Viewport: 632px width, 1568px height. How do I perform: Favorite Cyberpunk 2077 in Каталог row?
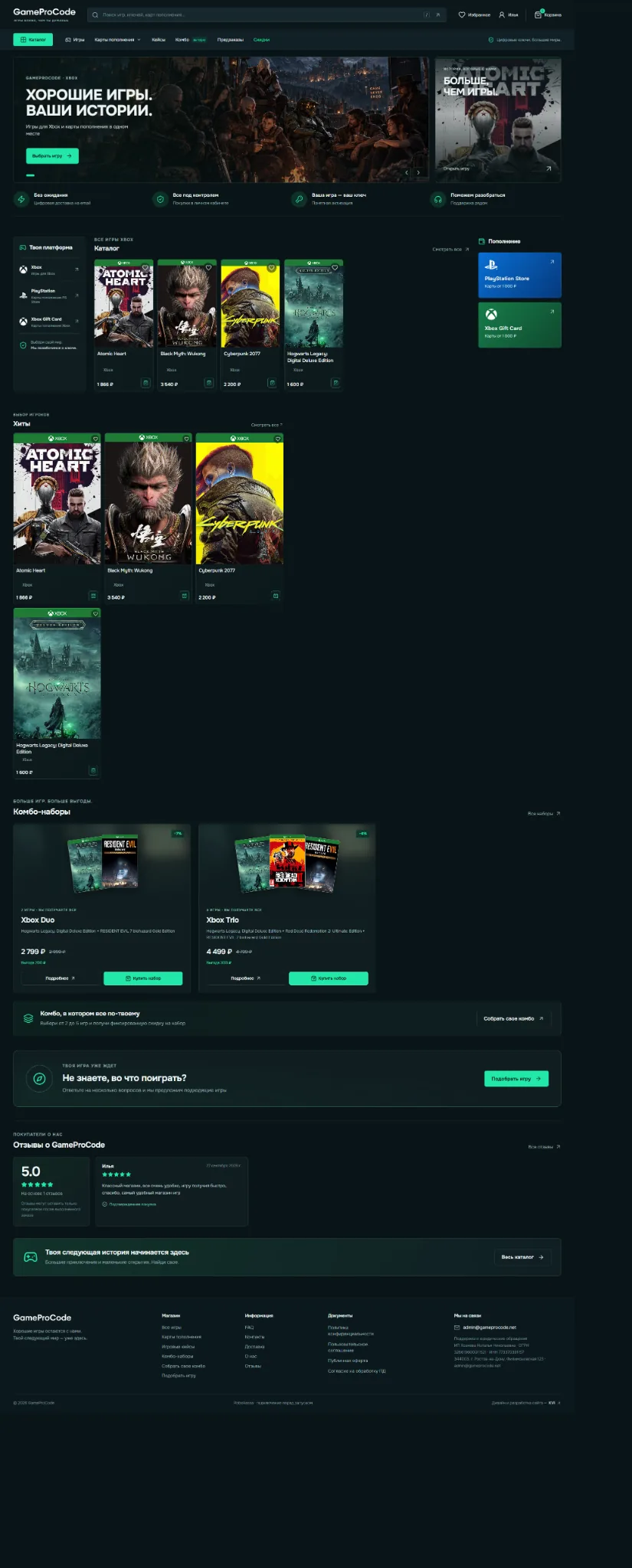point(271,268)
